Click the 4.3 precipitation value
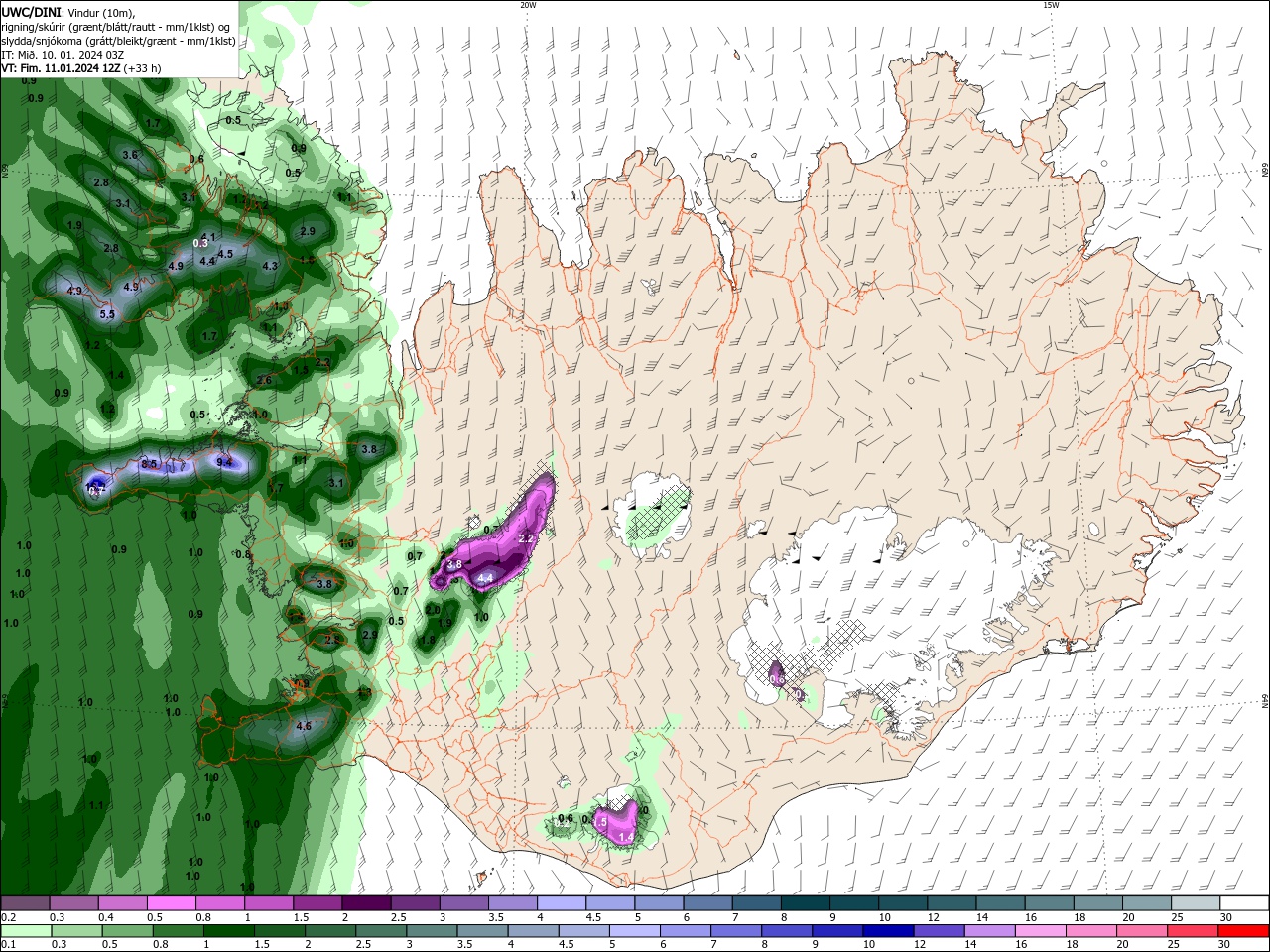 pyautogui.click(x=270, y=266)
